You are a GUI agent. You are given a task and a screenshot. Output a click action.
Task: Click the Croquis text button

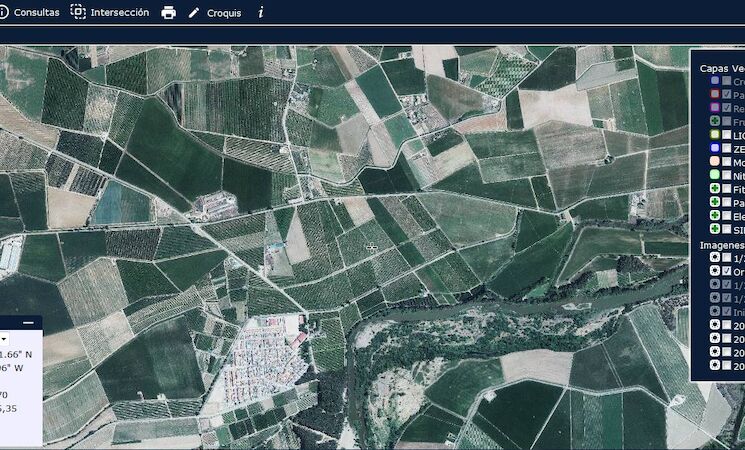click(224, 13)
